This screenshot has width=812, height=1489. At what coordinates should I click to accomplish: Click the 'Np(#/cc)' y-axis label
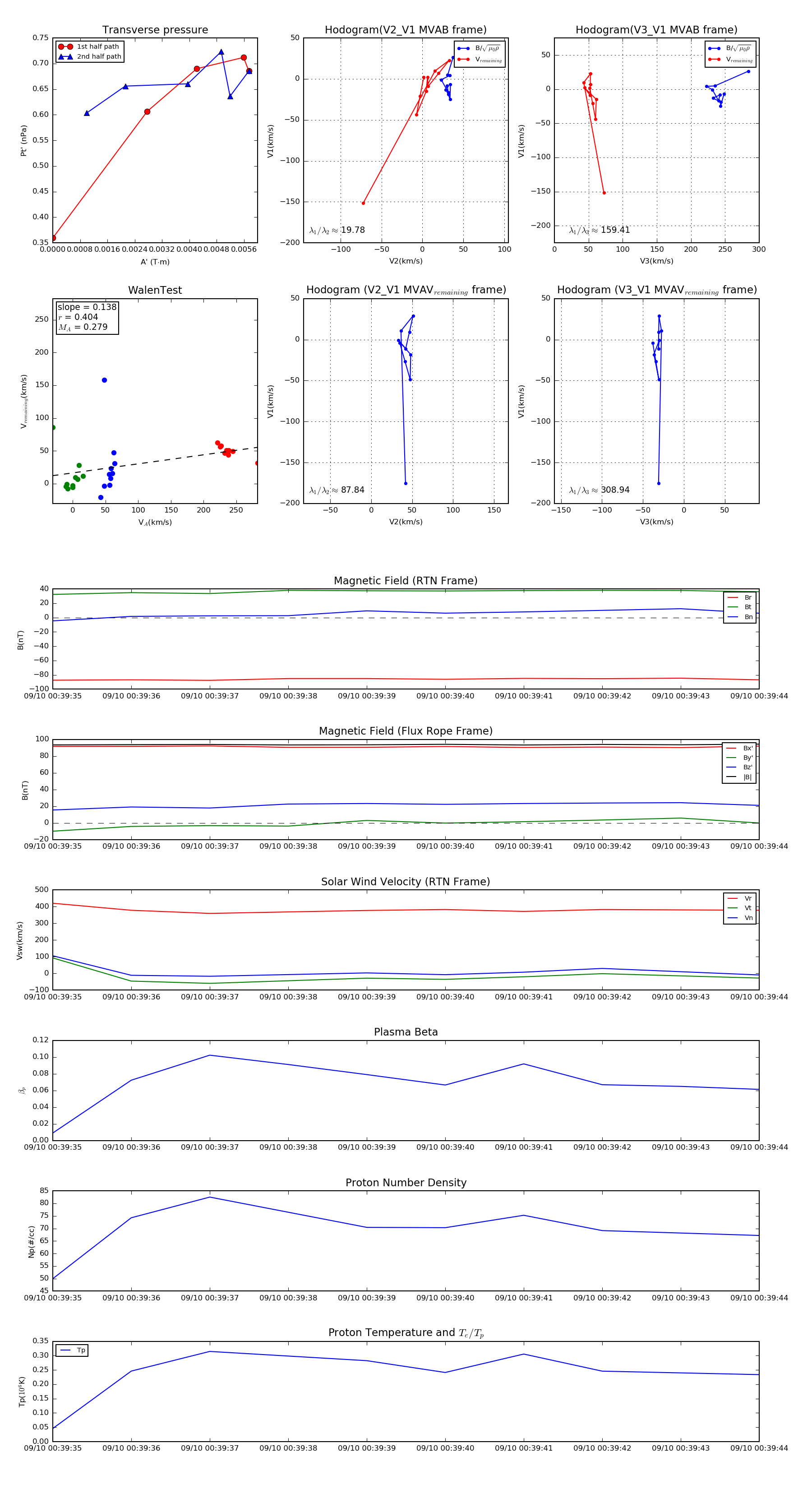31,1242
